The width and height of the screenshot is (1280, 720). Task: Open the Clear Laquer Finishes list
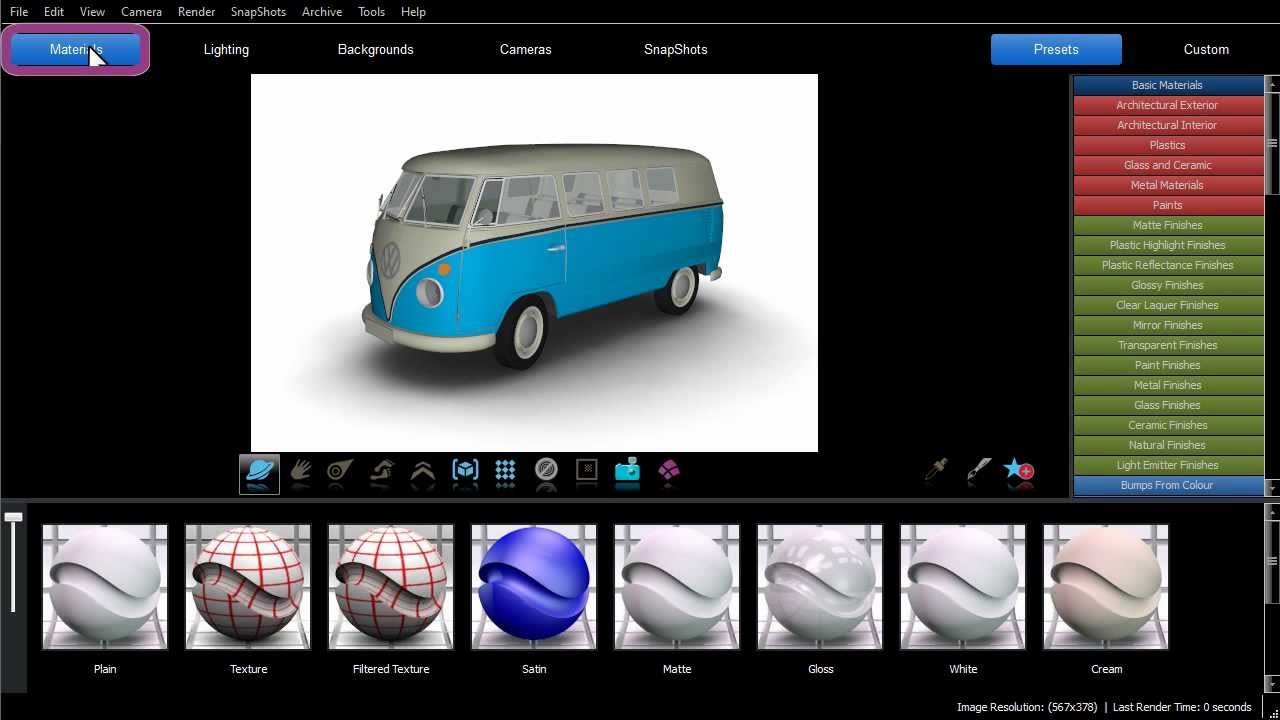[x=1168, y=305]
